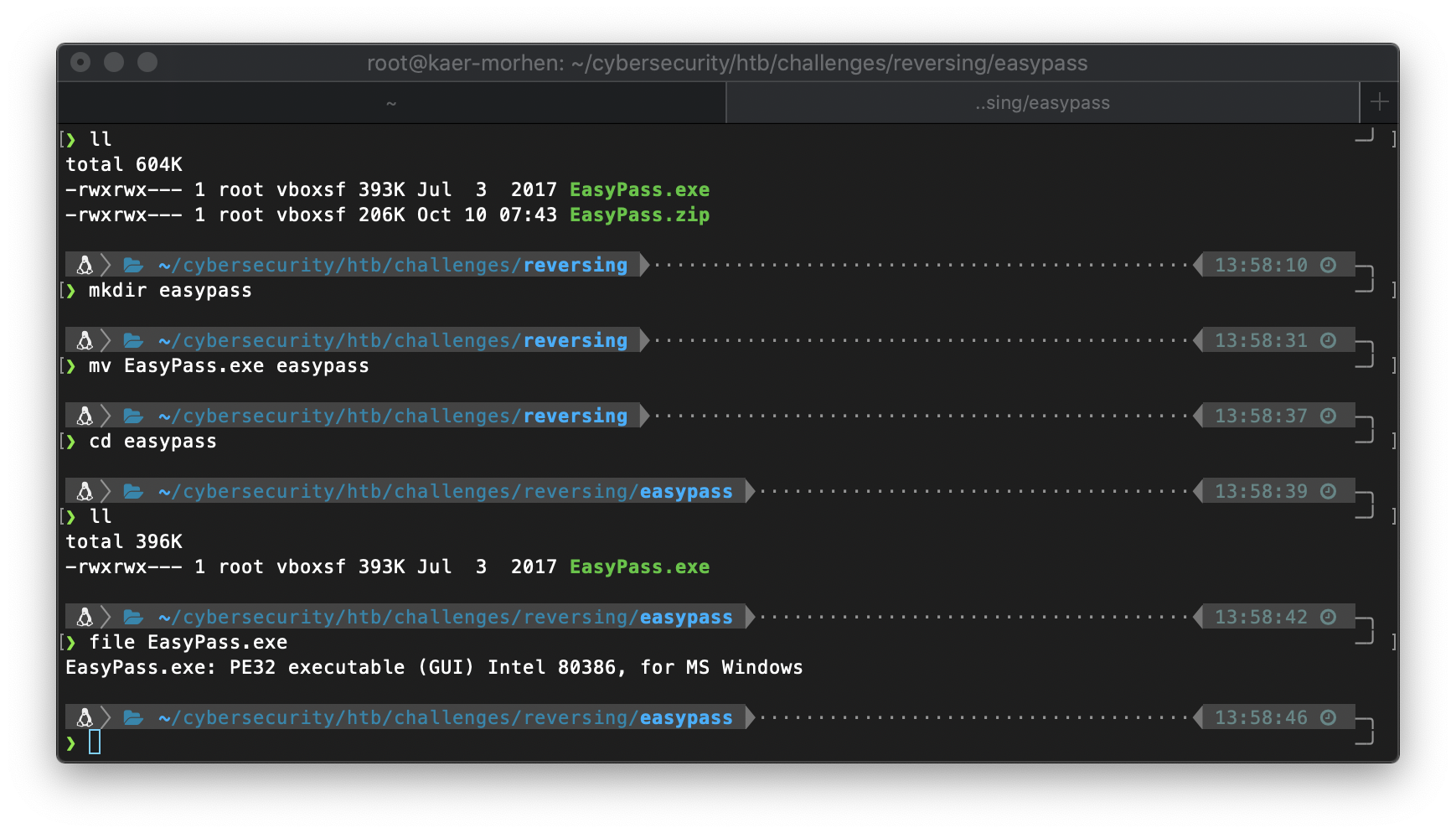Switch to the '..sing/easypass' tab
Viewport: 1456px width, 833px height.
point(1042,103)
